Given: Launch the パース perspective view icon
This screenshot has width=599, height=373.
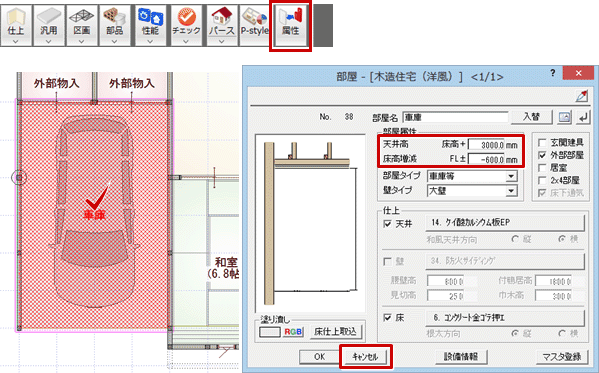Looking at the screenshot, I should click(x=222, y=21).
